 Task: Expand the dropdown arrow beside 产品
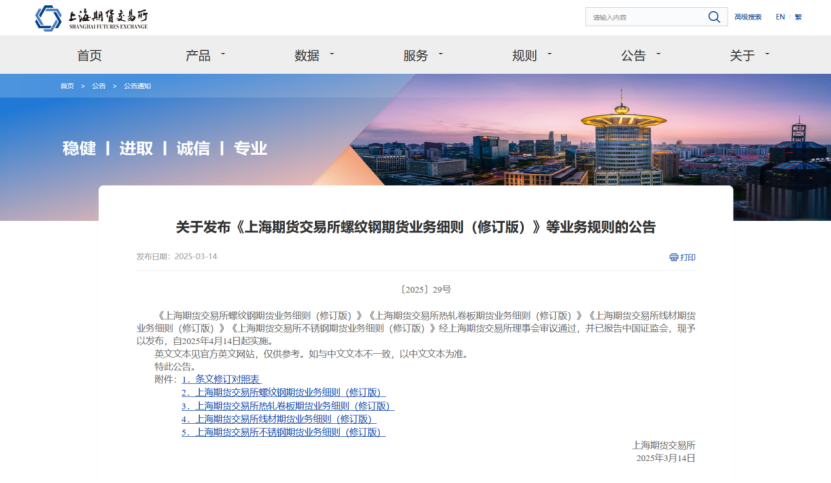[x=223, y=54]
